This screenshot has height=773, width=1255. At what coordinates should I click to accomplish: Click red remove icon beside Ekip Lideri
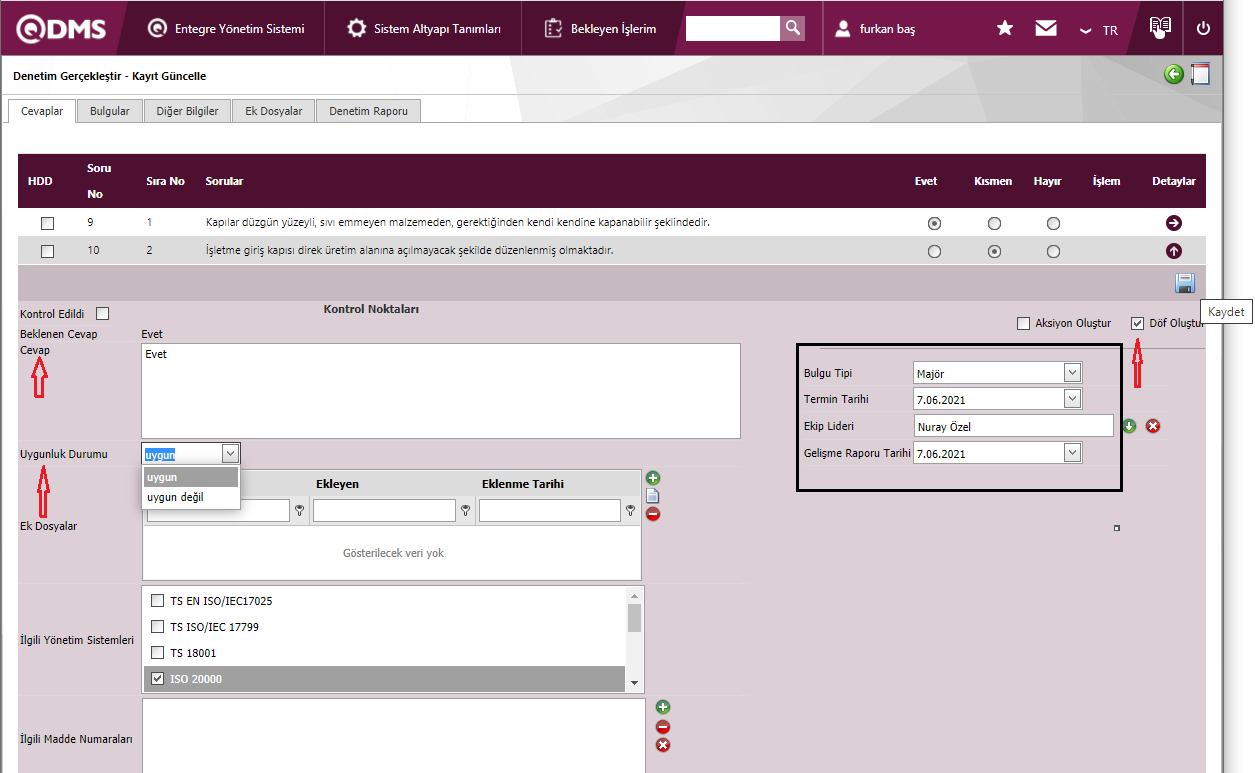click(1153, 426)
